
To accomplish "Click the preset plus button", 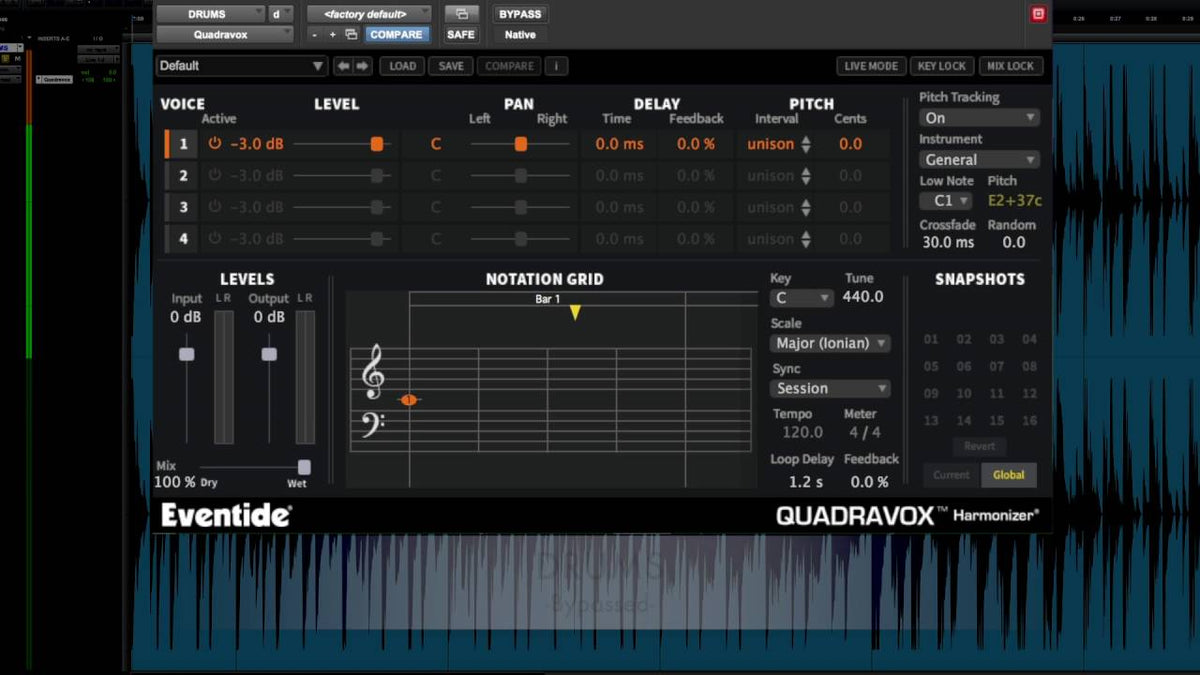I will coord(333,34).
